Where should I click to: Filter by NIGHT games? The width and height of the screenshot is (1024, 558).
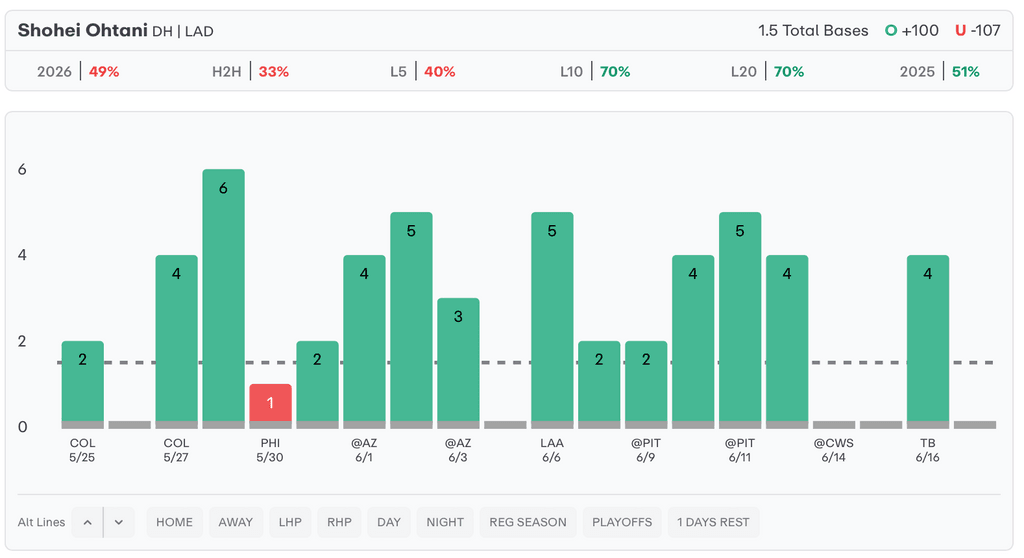click(x=445, y=522)
